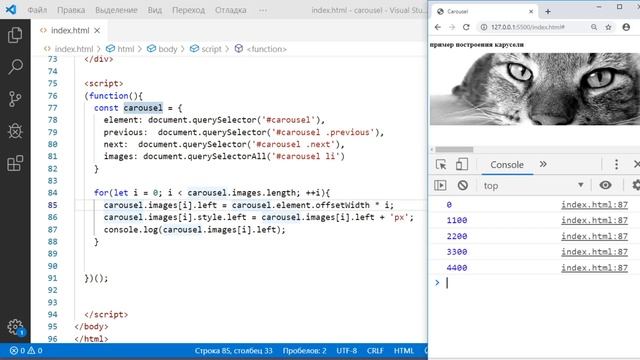Go forward in the browser
The image size is (640, 360).
tap(452, 27)
